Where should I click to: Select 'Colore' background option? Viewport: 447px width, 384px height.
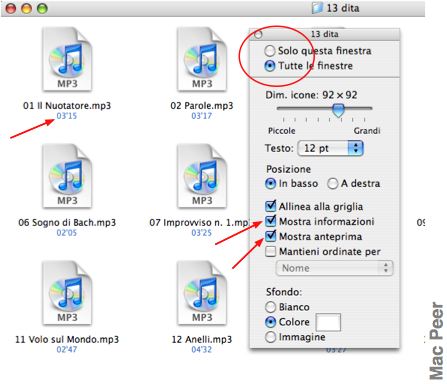coord(270,322)
